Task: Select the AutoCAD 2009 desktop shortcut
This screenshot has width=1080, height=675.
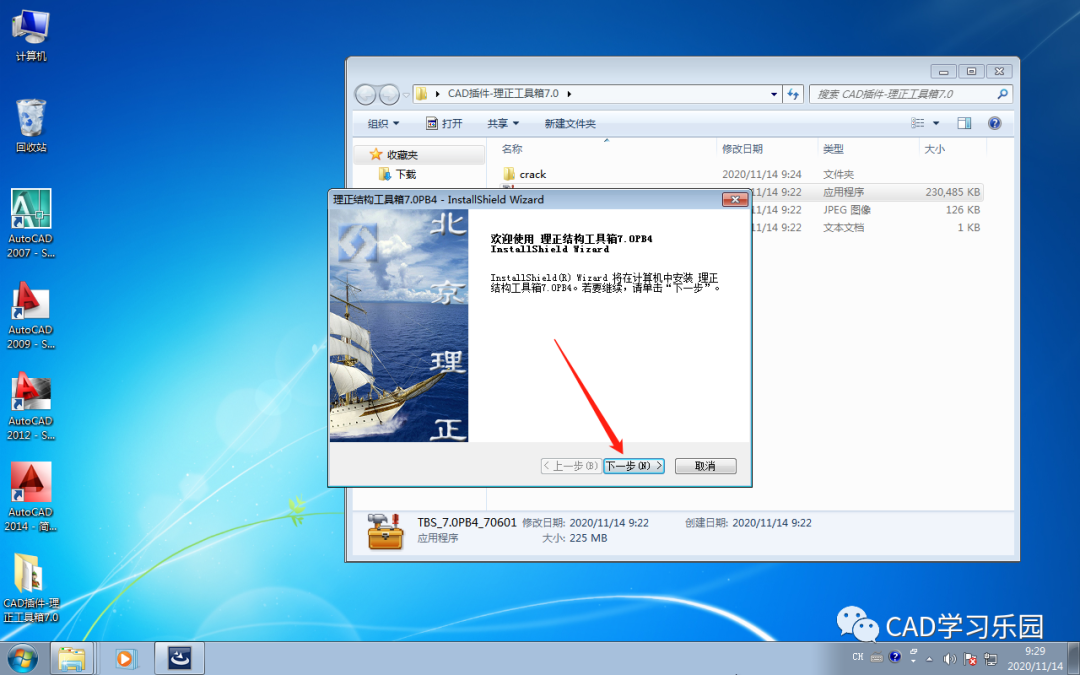Action: coord(31,315)
